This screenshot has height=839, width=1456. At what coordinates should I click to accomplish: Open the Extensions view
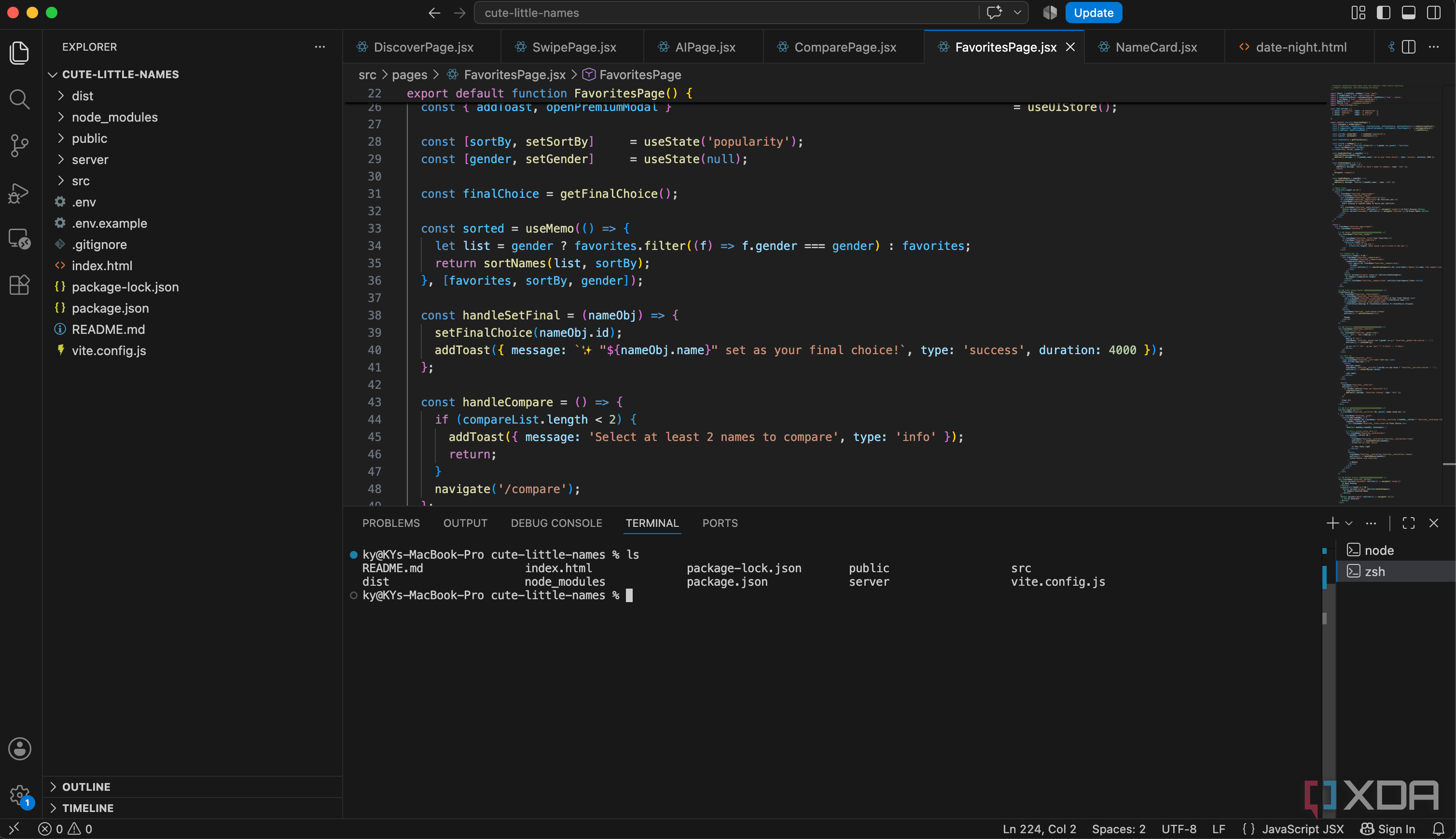(20, 285)
